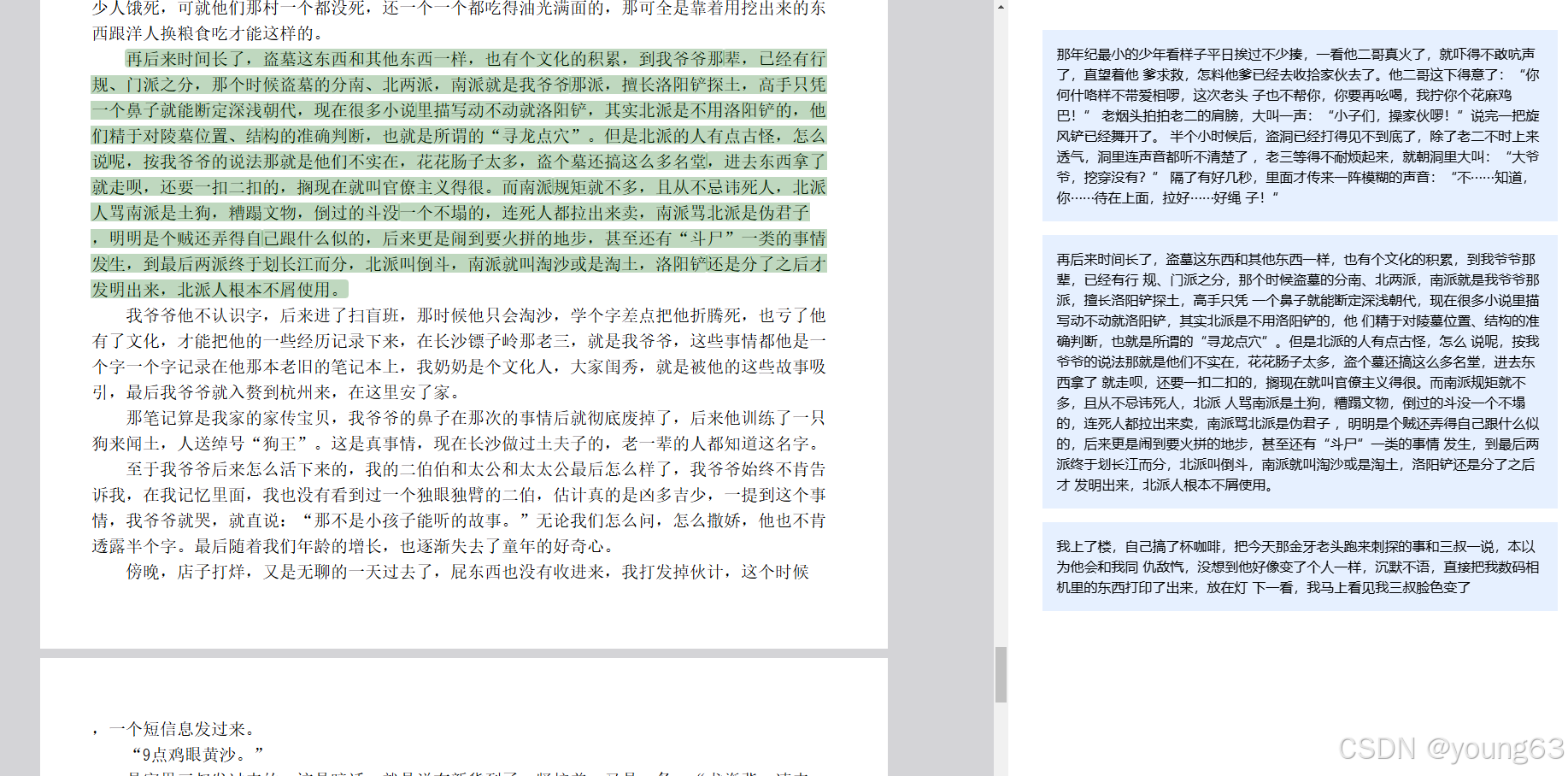Click the paragraph starting with 我爷爷他不认识字
Screen dimensions: 1568x776
click(459, 354)
